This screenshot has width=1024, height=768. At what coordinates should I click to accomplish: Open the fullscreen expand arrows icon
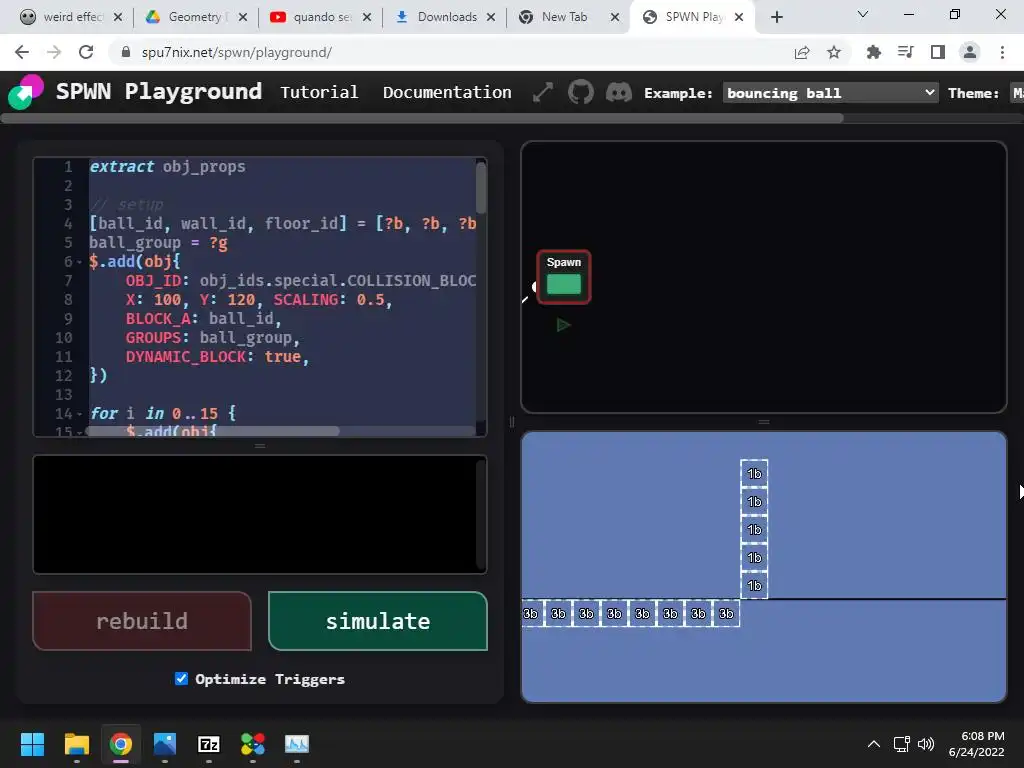(543, 93)
